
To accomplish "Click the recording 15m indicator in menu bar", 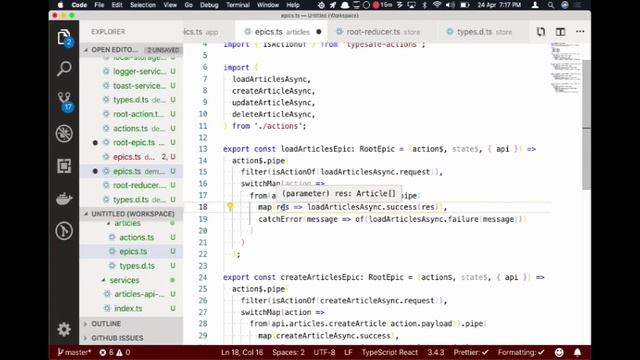I will click(x=382, y=5).
